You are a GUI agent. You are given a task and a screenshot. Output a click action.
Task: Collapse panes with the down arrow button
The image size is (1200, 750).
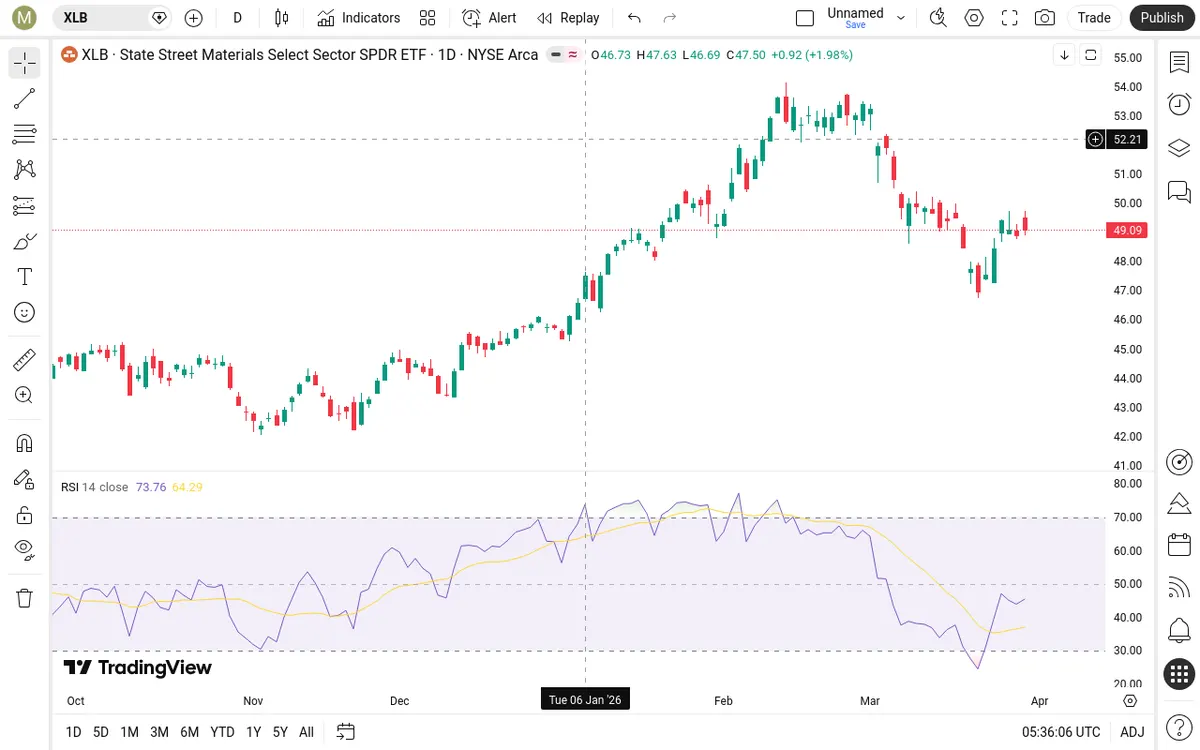[1064, 55]
